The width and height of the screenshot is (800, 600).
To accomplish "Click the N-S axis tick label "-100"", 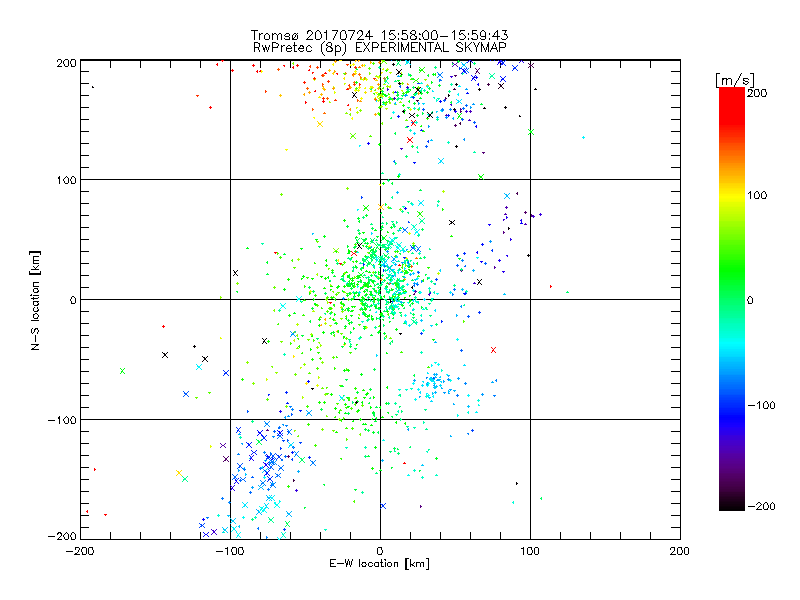I will click(62, 420).
